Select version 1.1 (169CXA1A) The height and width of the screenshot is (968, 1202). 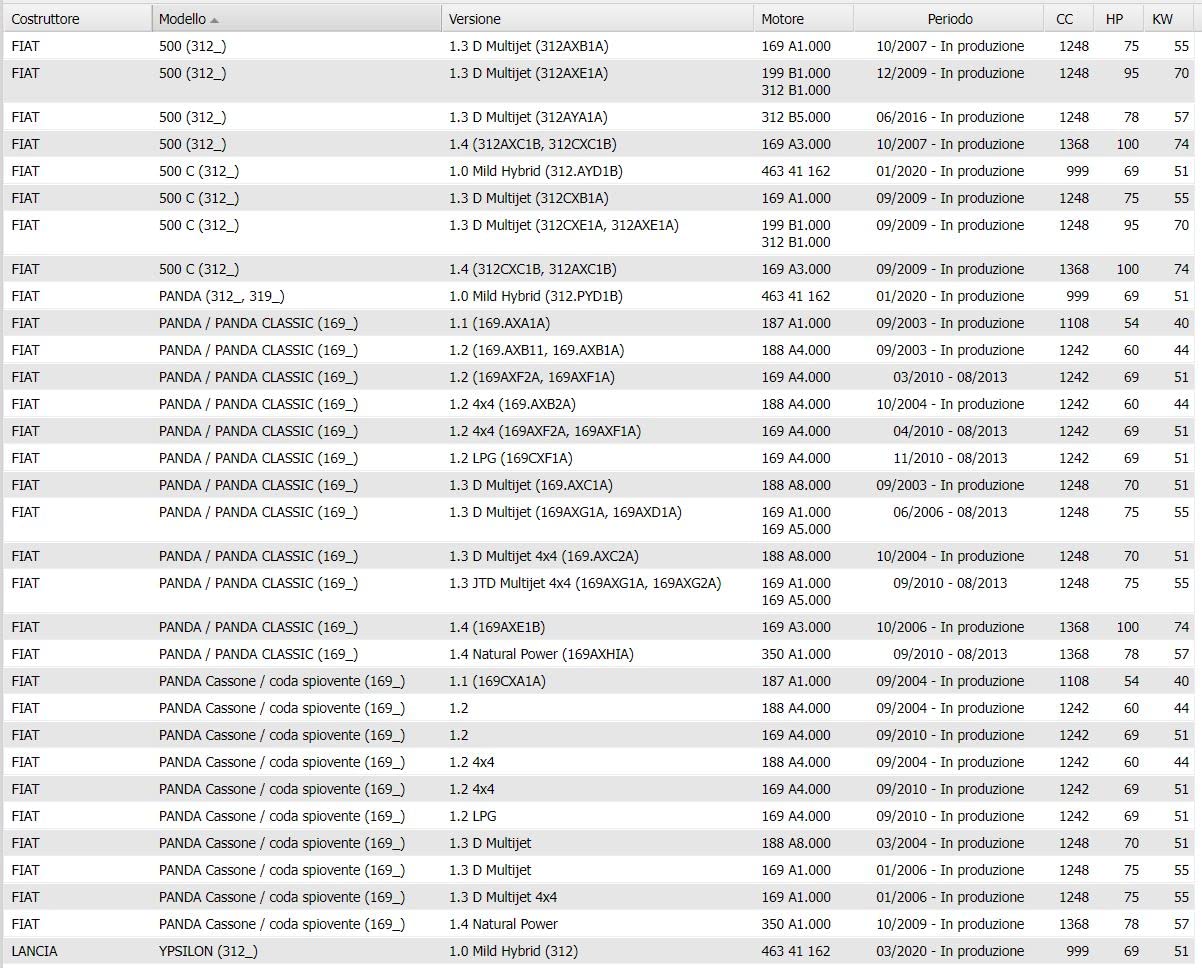pos(497,681)
